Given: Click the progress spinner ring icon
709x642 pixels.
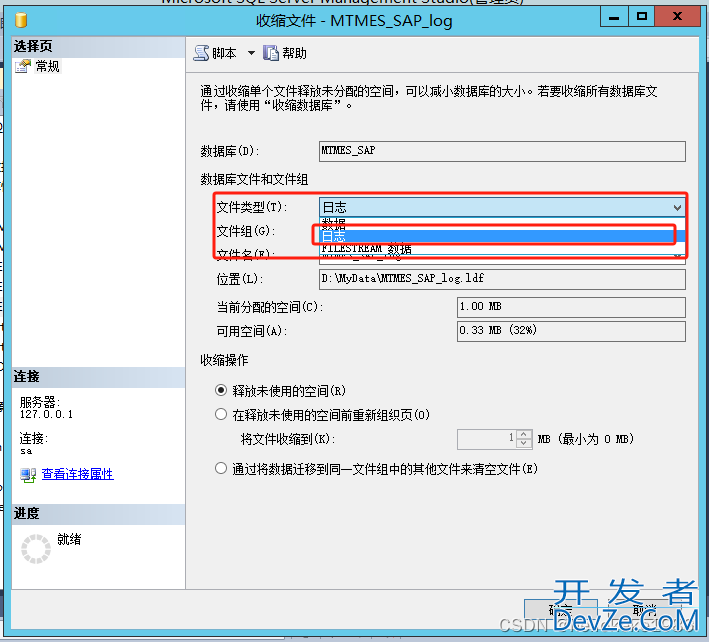Looking at the screenshot, I should click(36, 549).
